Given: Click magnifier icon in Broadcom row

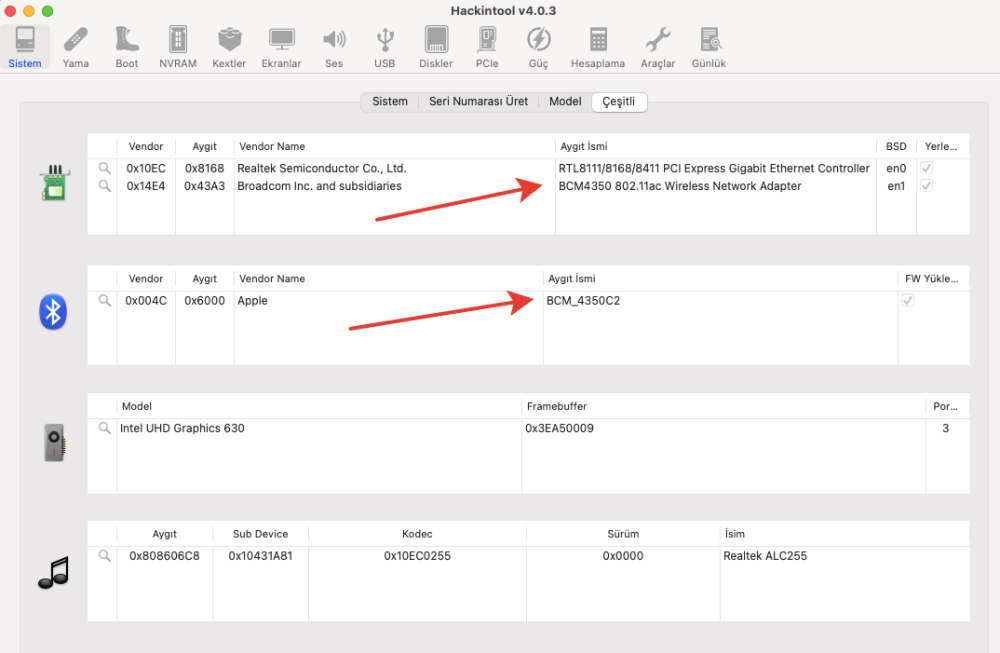Looking at the screenshot, I should 105,186.
